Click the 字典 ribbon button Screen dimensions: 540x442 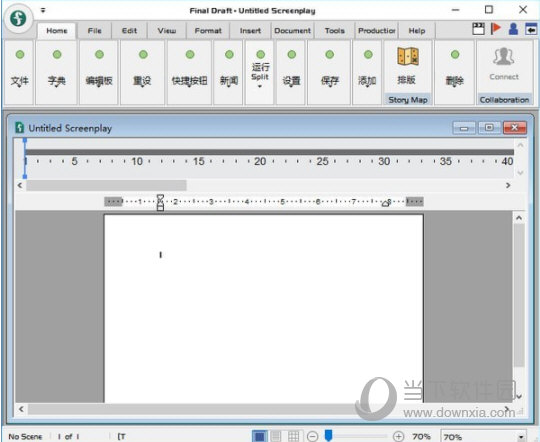56,72
